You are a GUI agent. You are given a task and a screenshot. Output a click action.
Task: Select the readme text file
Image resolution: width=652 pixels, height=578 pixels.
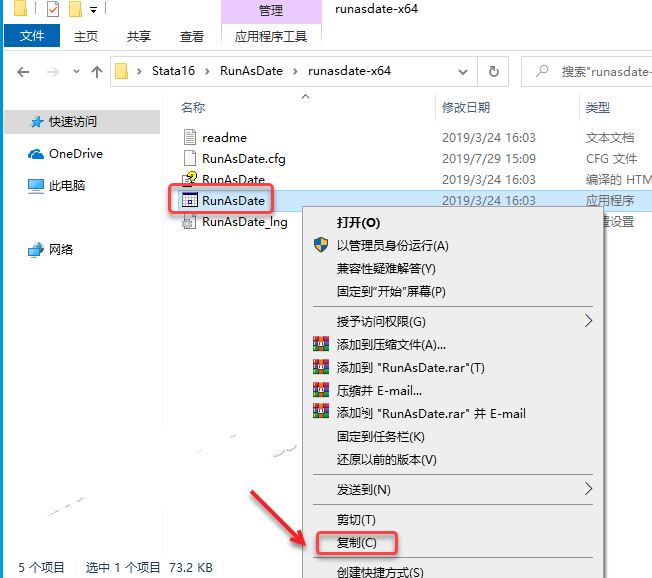(x=224, y=138)
